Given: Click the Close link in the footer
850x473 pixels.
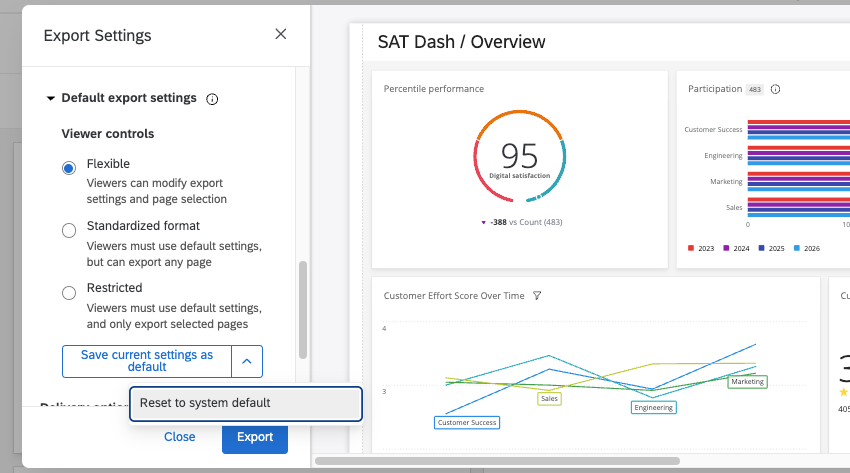Looking at the screenshot, I should [x=179, y=437].
